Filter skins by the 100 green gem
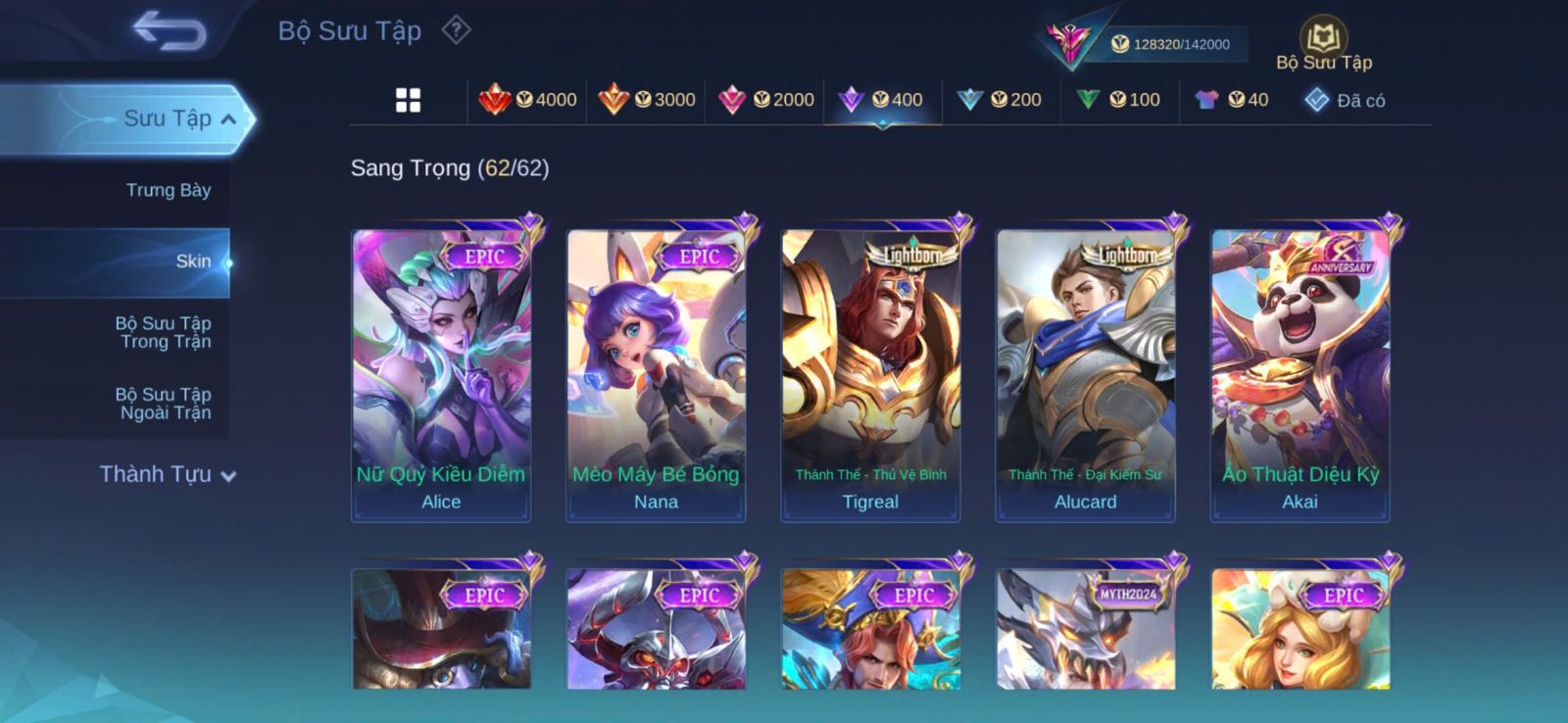The image size is (1568, 723). coord(1118,99)
